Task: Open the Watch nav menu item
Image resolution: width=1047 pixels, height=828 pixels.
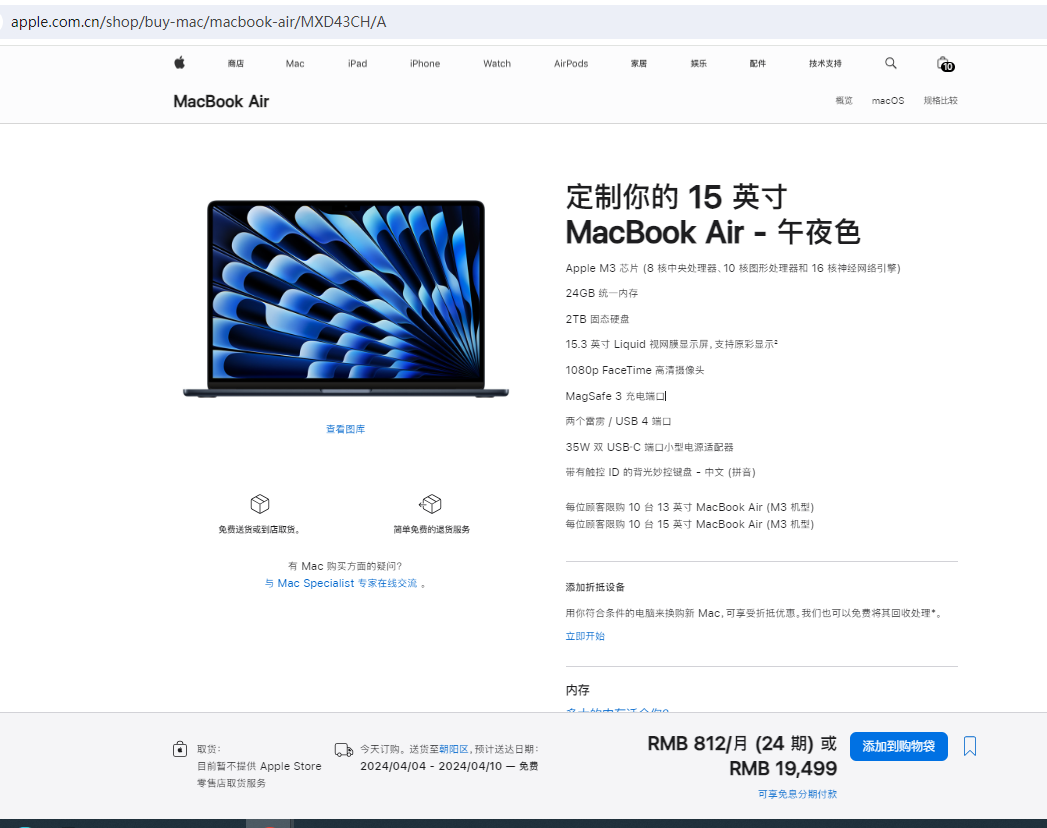Action: point(497,63)
